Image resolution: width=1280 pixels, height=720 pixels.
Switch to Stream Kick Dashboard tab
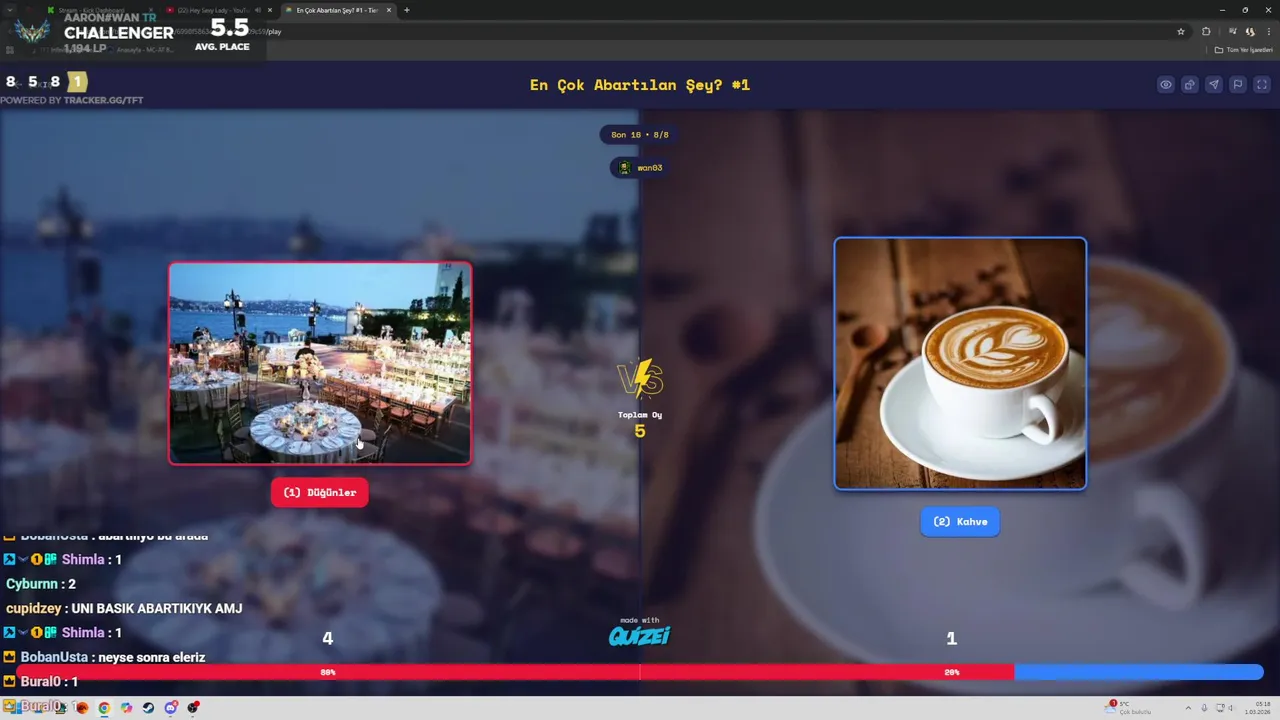[x=98, y=10]
